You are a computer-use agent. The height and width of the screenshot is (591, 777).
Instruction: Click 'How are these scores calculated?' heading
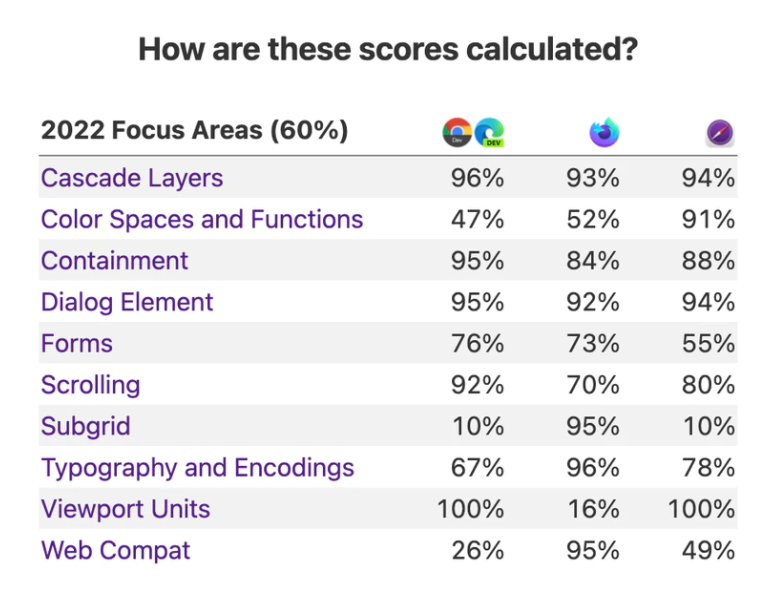[x=387, y=48]
